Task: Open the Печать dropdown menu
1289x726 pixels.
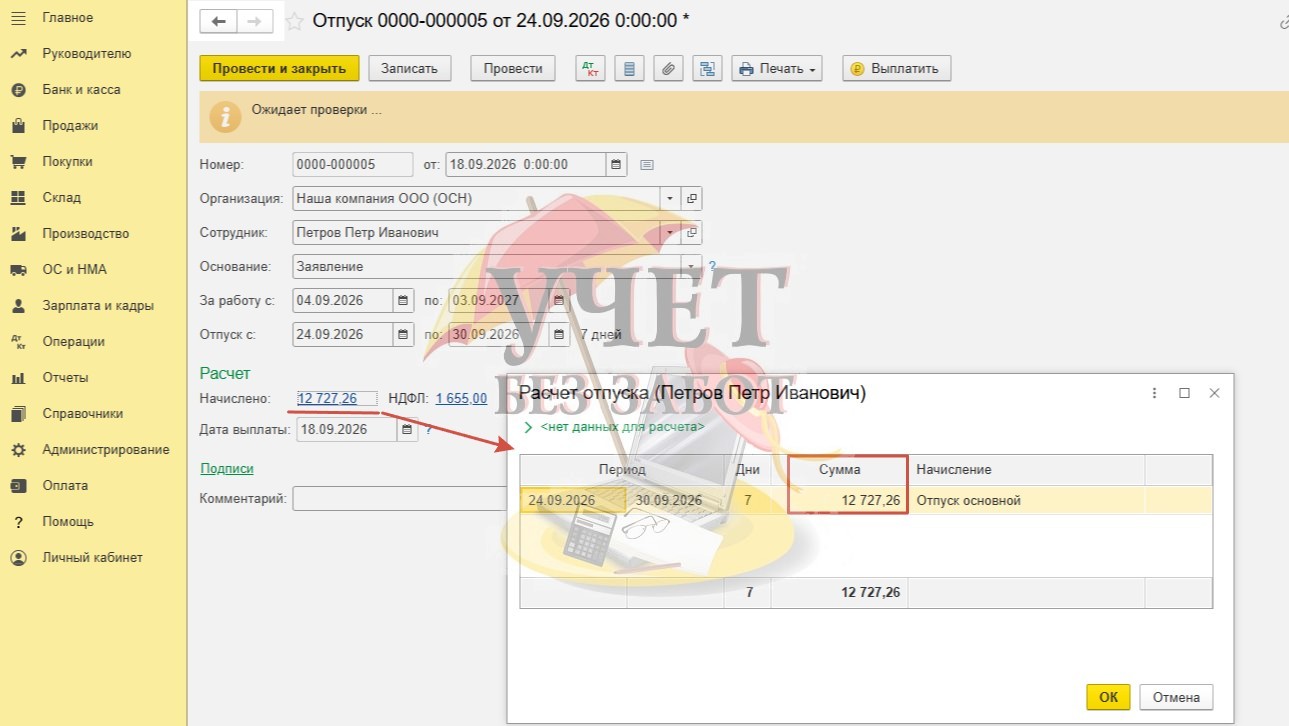Action: [777, 69]
